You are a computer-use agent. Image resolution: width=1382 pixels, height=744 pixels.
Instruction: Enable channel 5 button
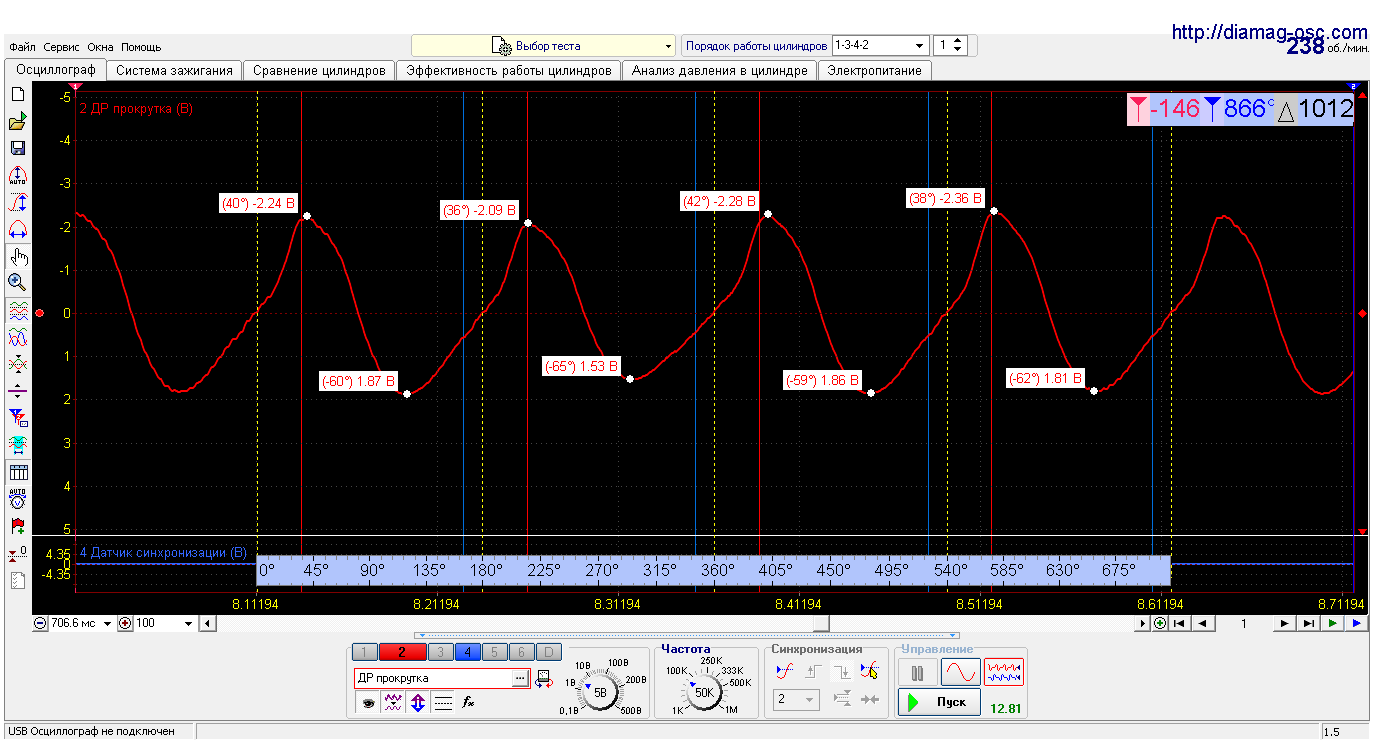click(x=494, y=652)
